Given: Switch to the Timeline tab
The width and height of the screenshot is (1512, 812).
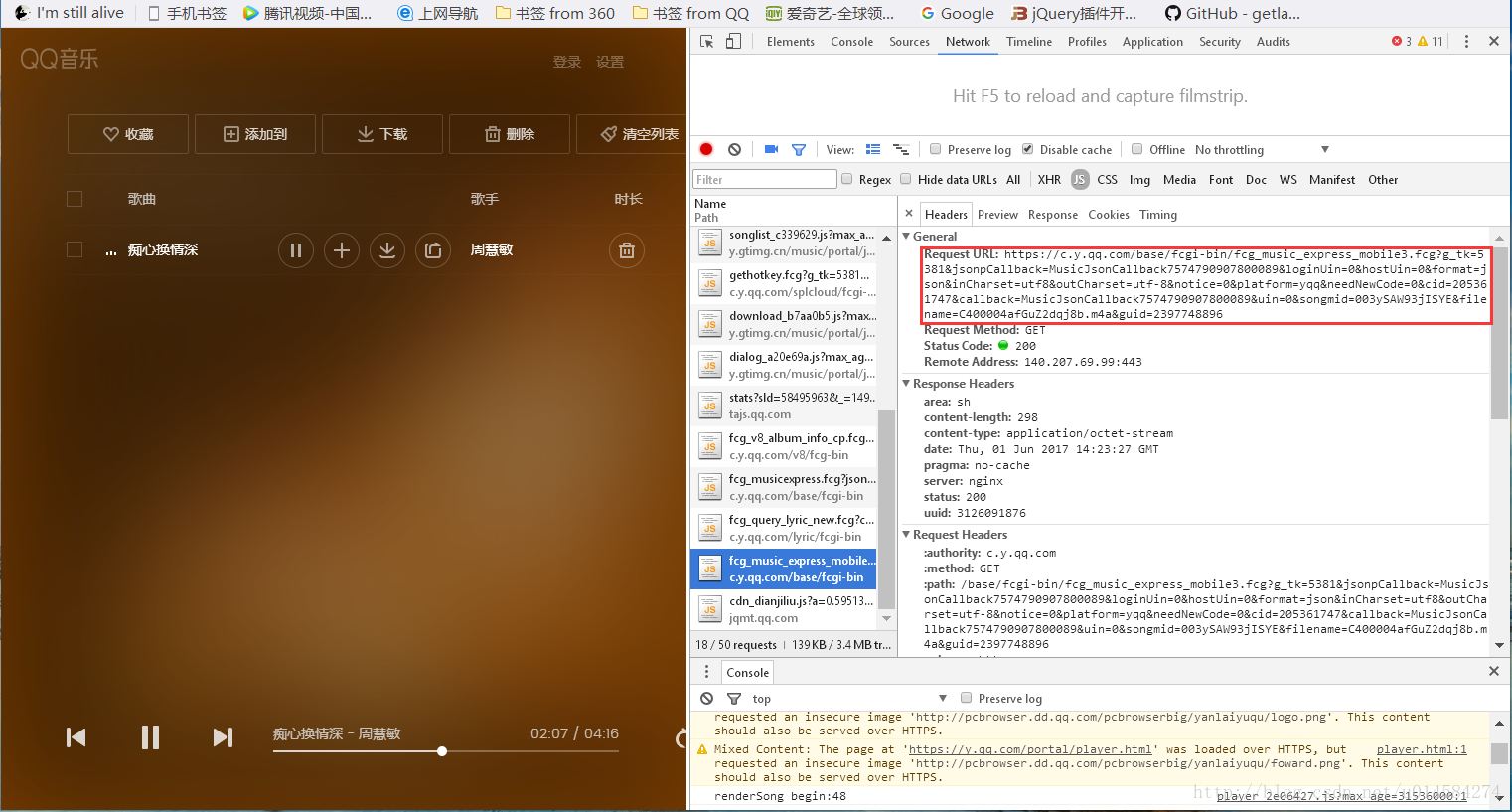Looking at the screenshot, I should tap(1029, 42).
